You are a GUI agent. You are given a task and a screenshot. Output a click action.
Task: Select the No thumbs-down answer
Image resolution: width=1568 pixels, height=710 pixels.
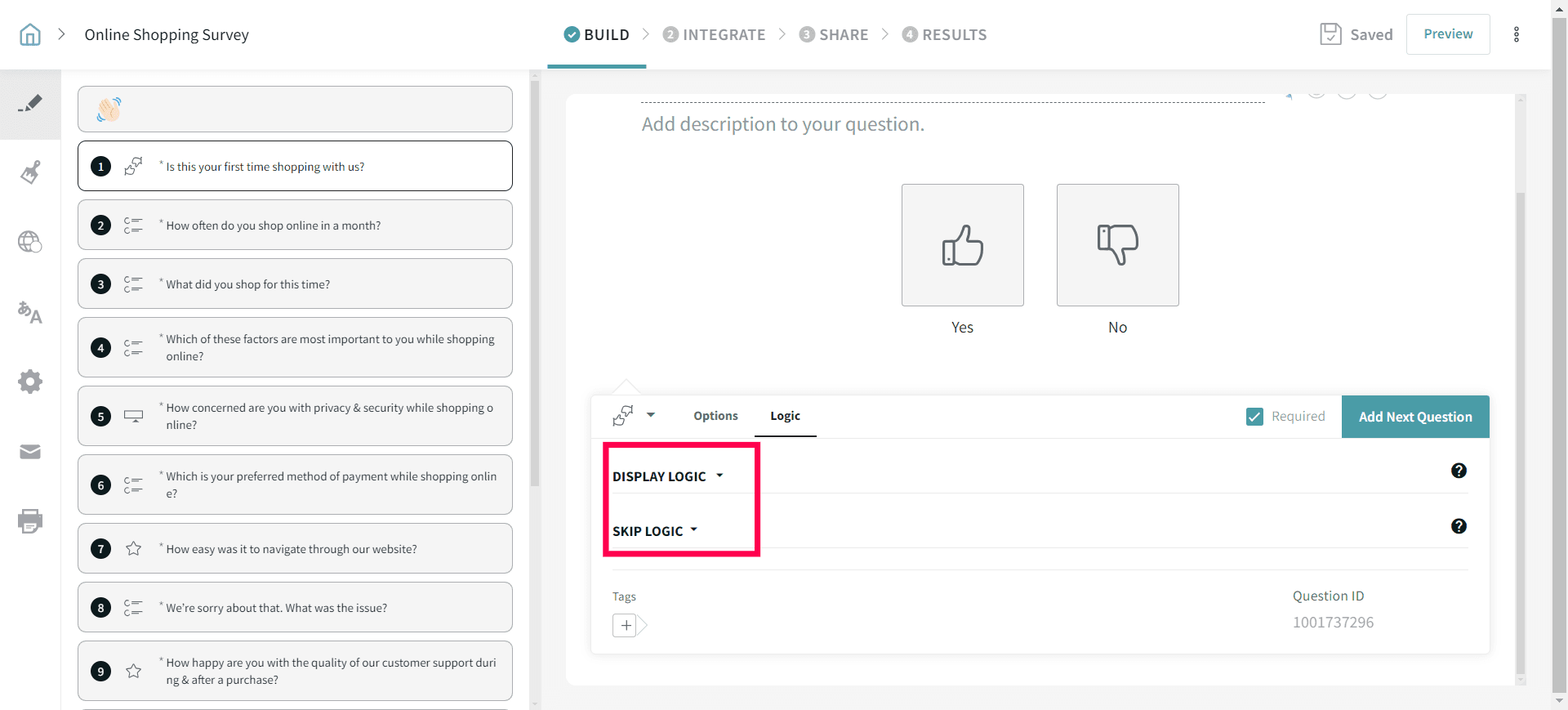[x=1117, y=245]
